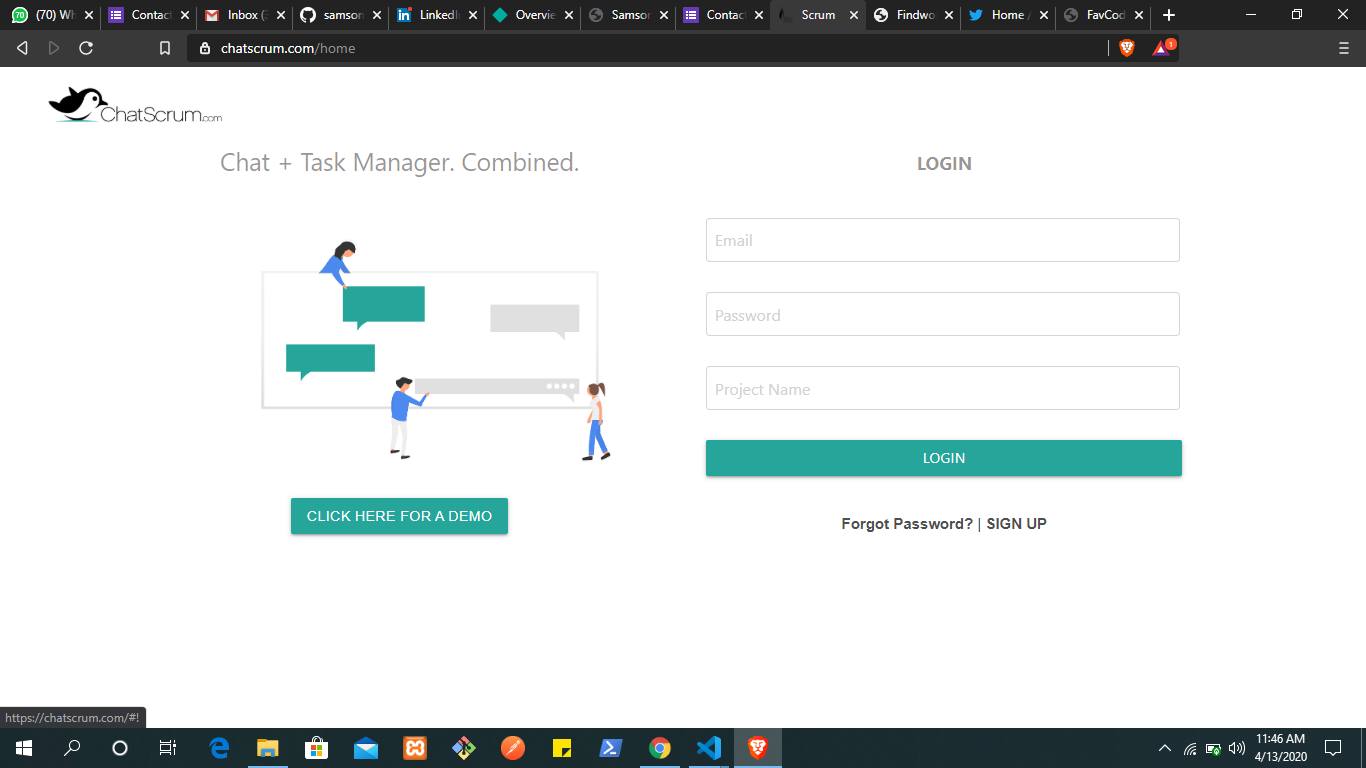The height and width of the screenshot is (768, 1366).
Task: Click the CLICK HERE FOR A DEMO button
Action: click(399, 516)
